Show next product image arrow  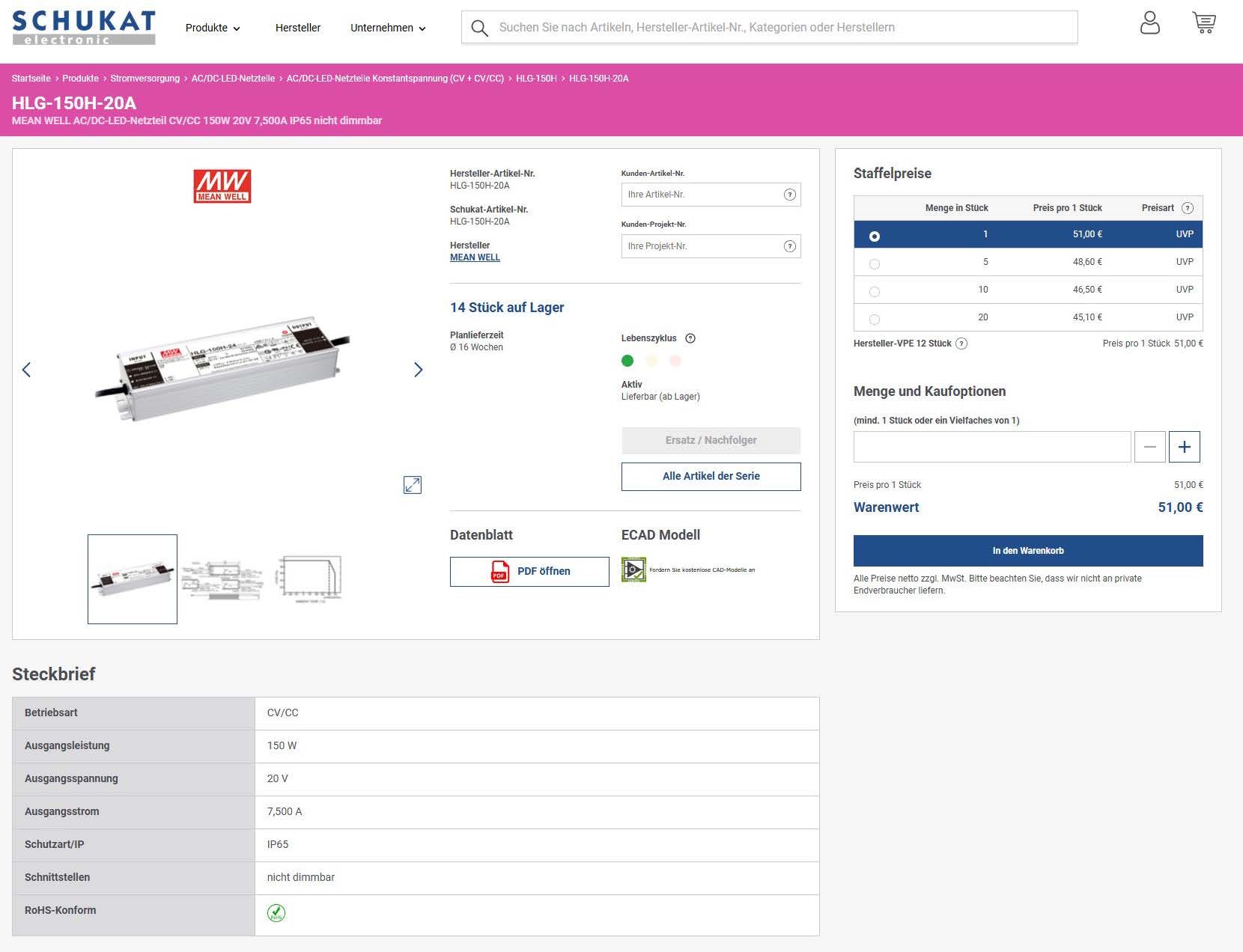pos(419,370)
